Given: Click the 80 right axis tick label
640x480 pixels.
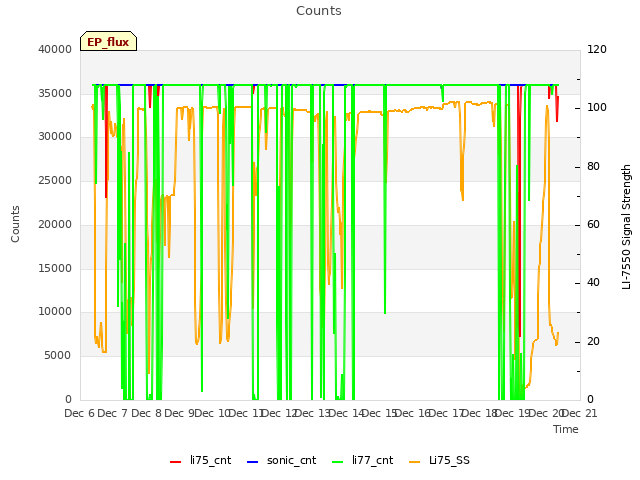Looking at the screenshot, I should coord(593,167).
